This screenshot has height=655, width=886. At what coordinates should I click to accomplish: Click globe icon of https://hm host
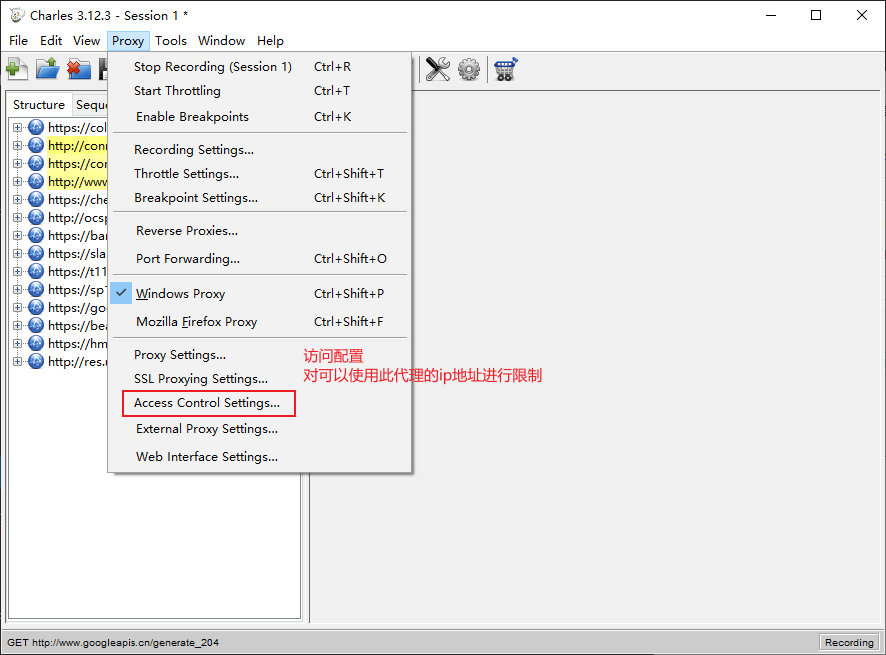[x=36, y=343]
